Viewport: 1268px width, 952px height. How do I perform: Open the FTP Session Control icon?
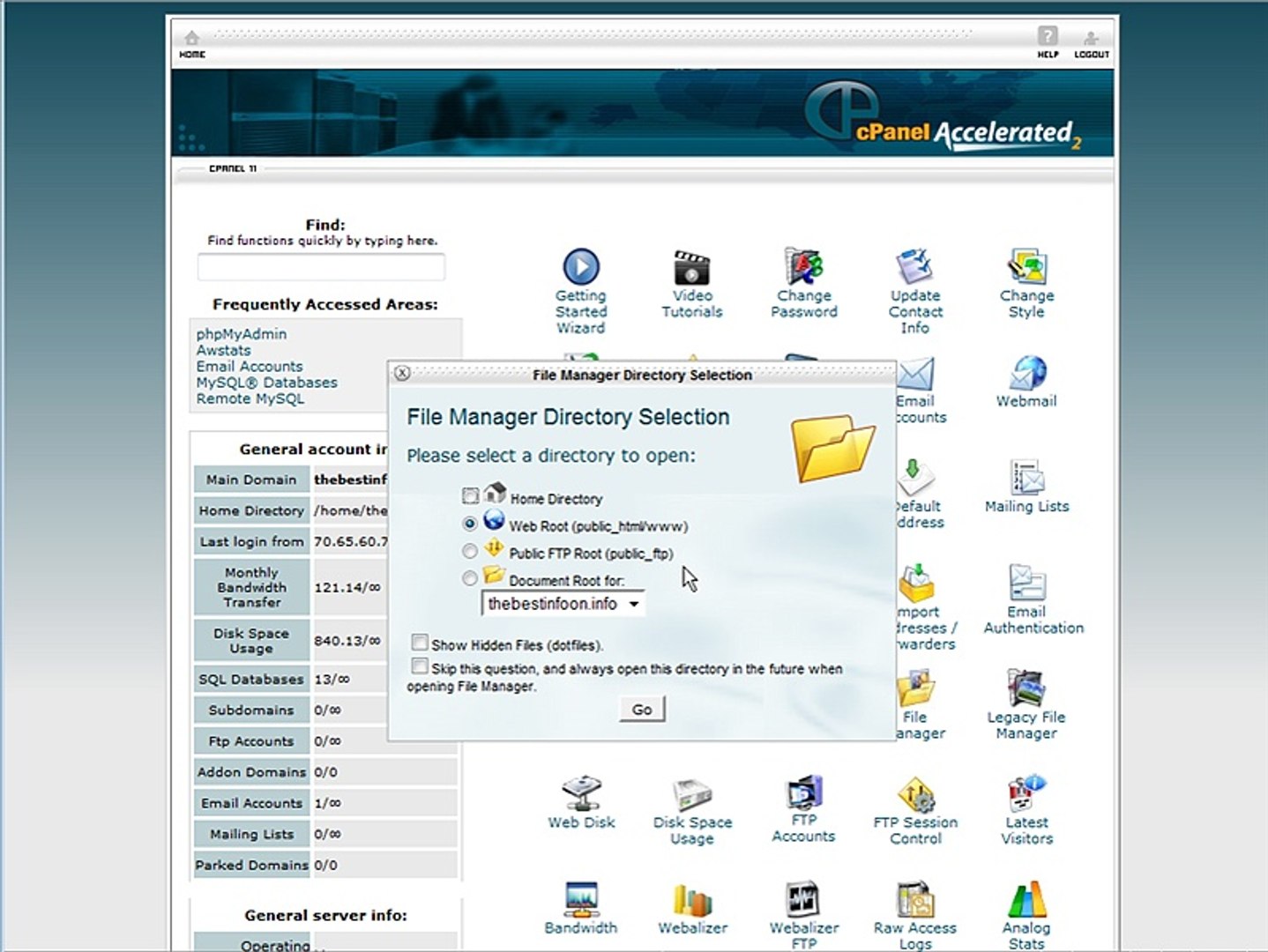pos(915,793)
